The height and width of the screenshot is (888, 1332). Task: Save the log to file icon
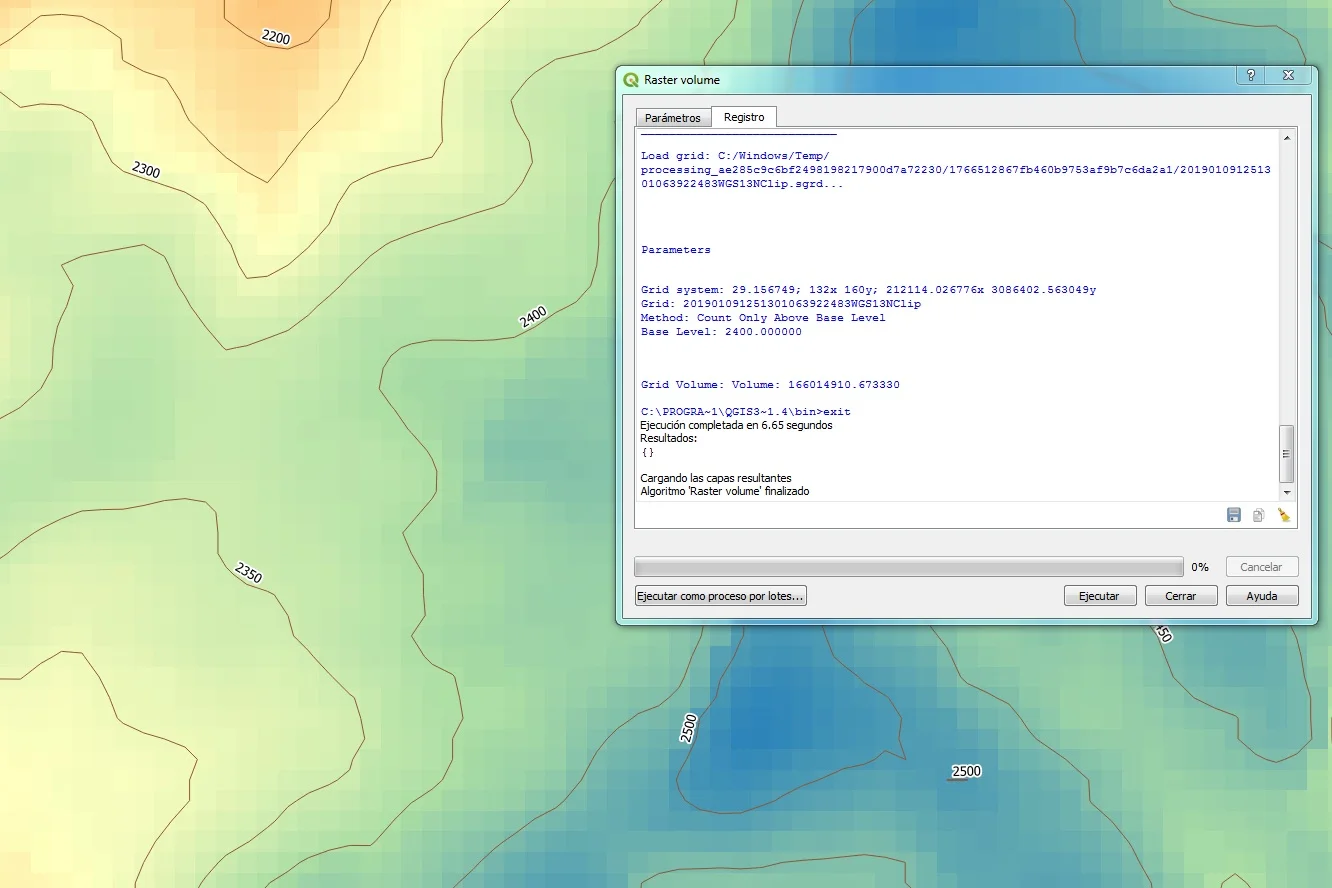click(x=1234, y=515)
